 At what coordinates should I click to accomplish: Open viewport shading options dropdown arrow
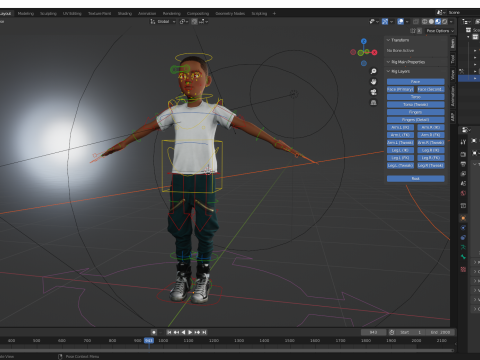pyautogui.click(x=451, y=21)
